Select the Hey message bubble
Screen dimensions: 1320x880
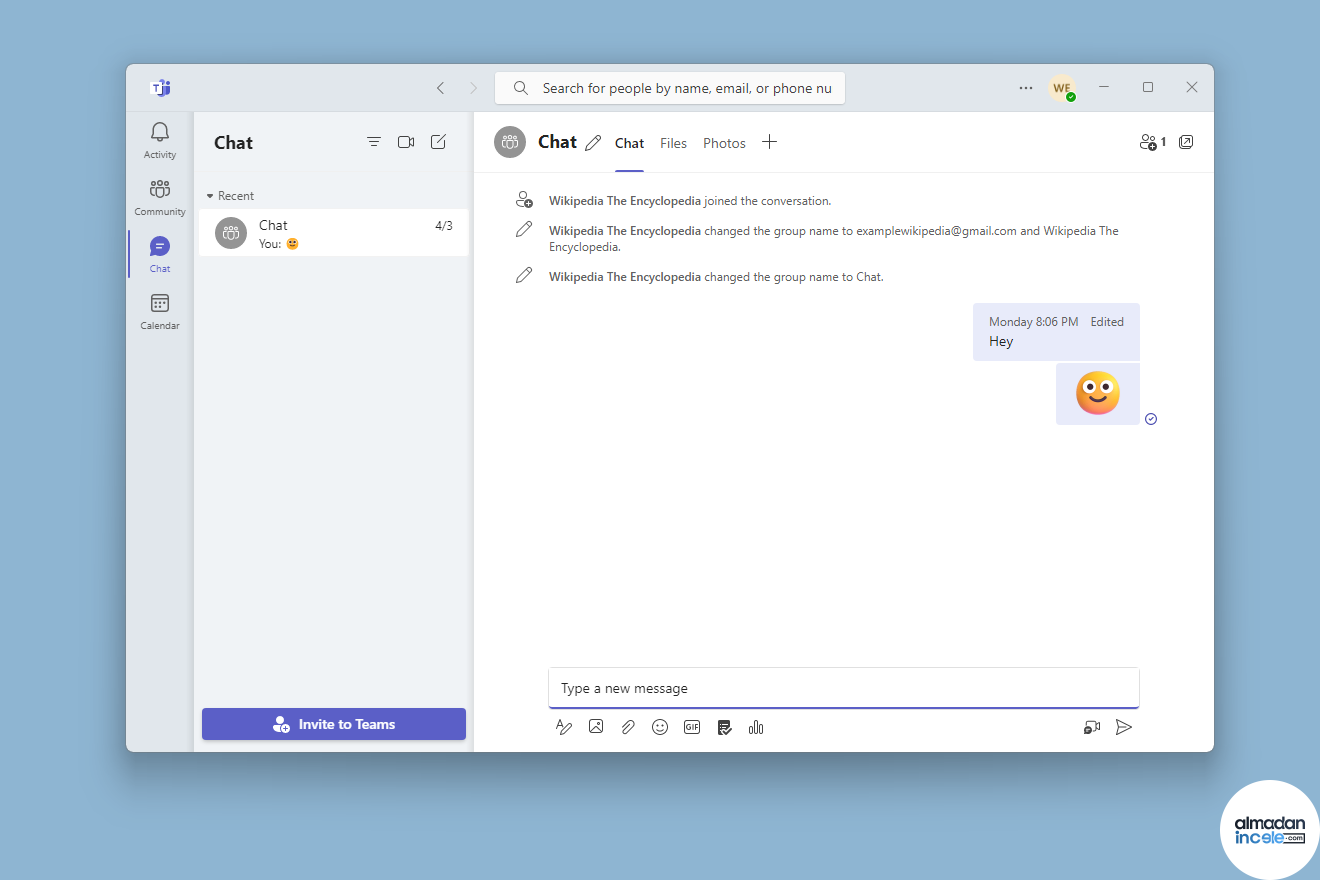click(1056, 332)
